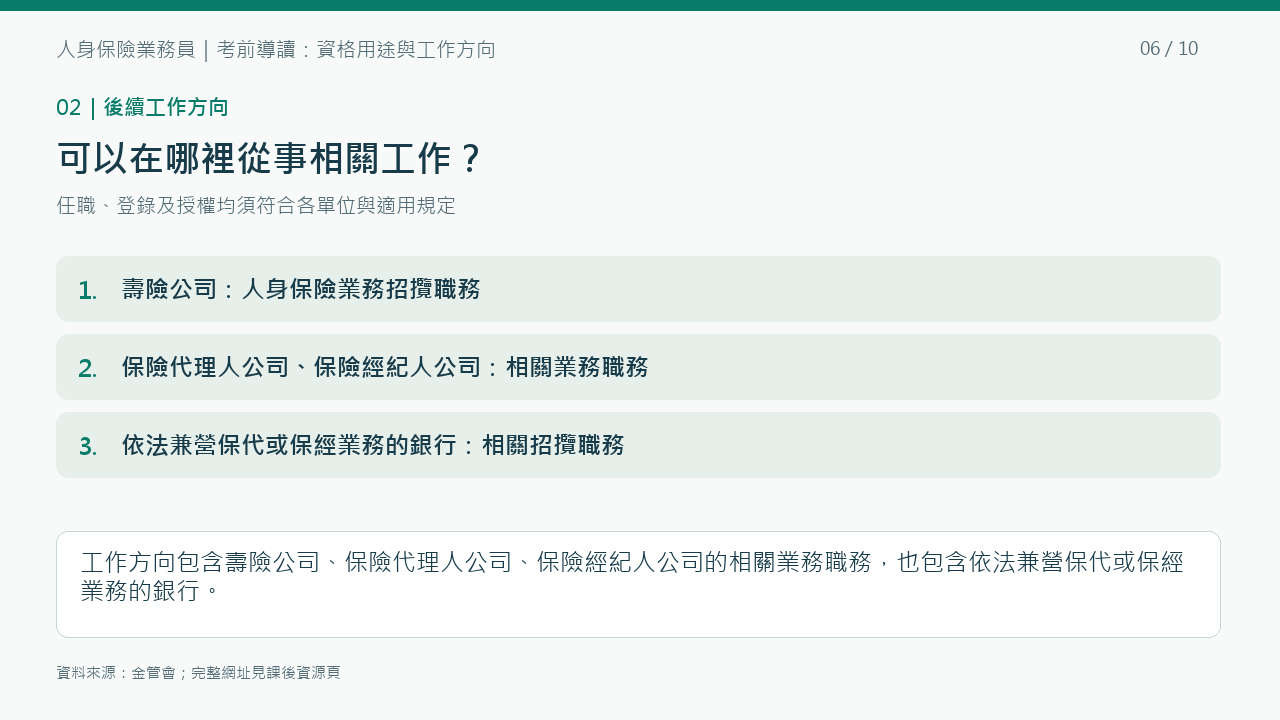This screenshot has height=720, width=1280.
Task: Select list item 依法兼營保代或保經業務的銀行
Action: [638, 445]
